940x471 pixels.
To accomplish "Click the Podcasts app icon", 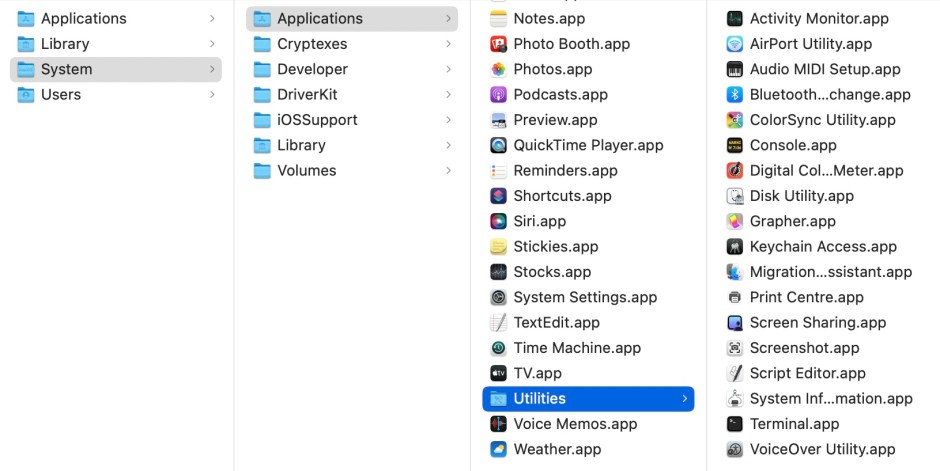I will 498,94.
